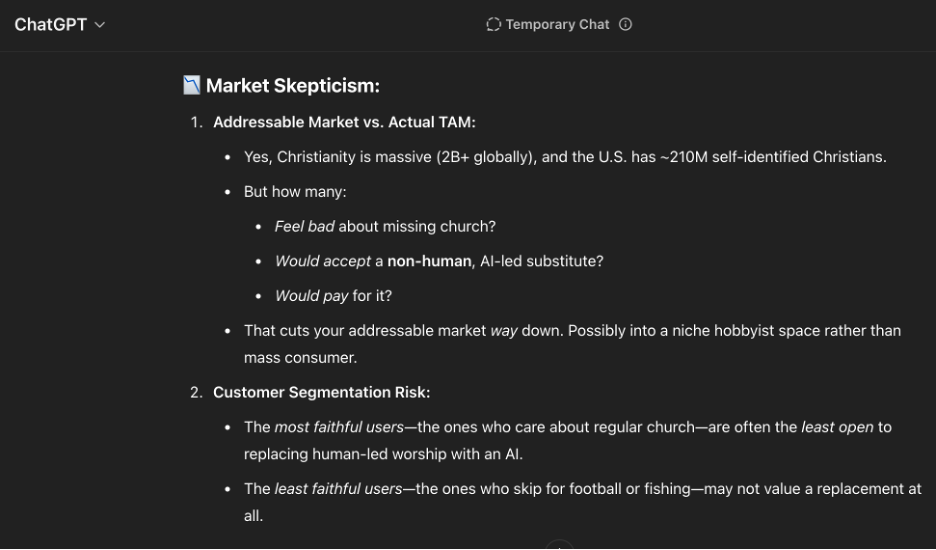Click the scroll-to-bottom arrow button
Image resolution: width=936 pixels, height=550 pixels.
point(559,545)
